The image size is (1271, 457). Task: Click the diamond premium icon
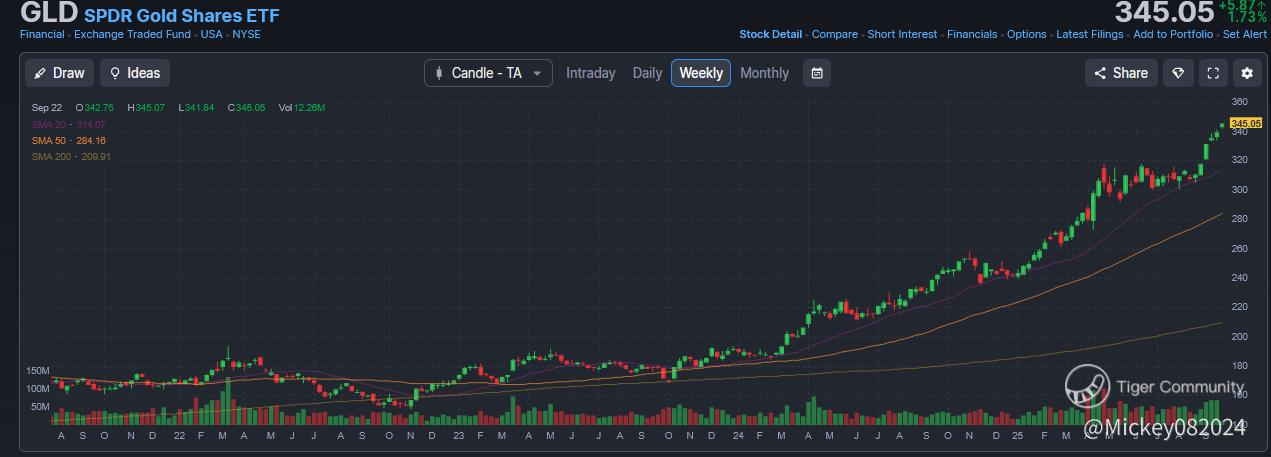click(1178, 73)
